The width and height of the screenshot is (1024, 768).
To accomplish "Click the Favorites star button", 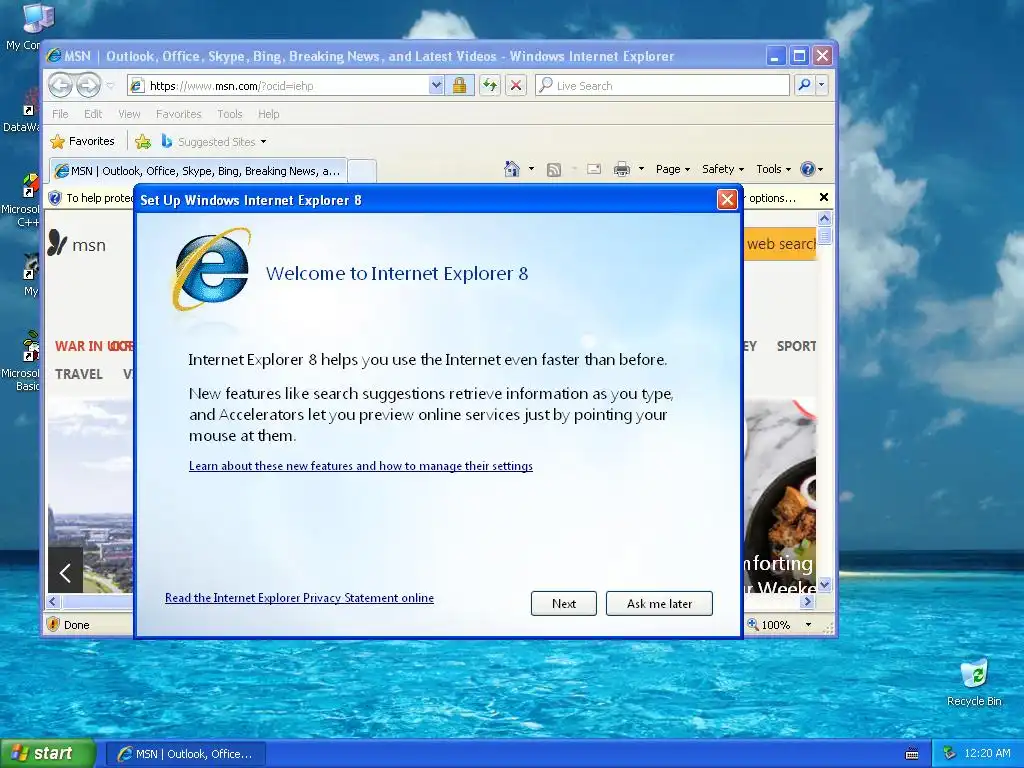I will click(x=83, y=141).
